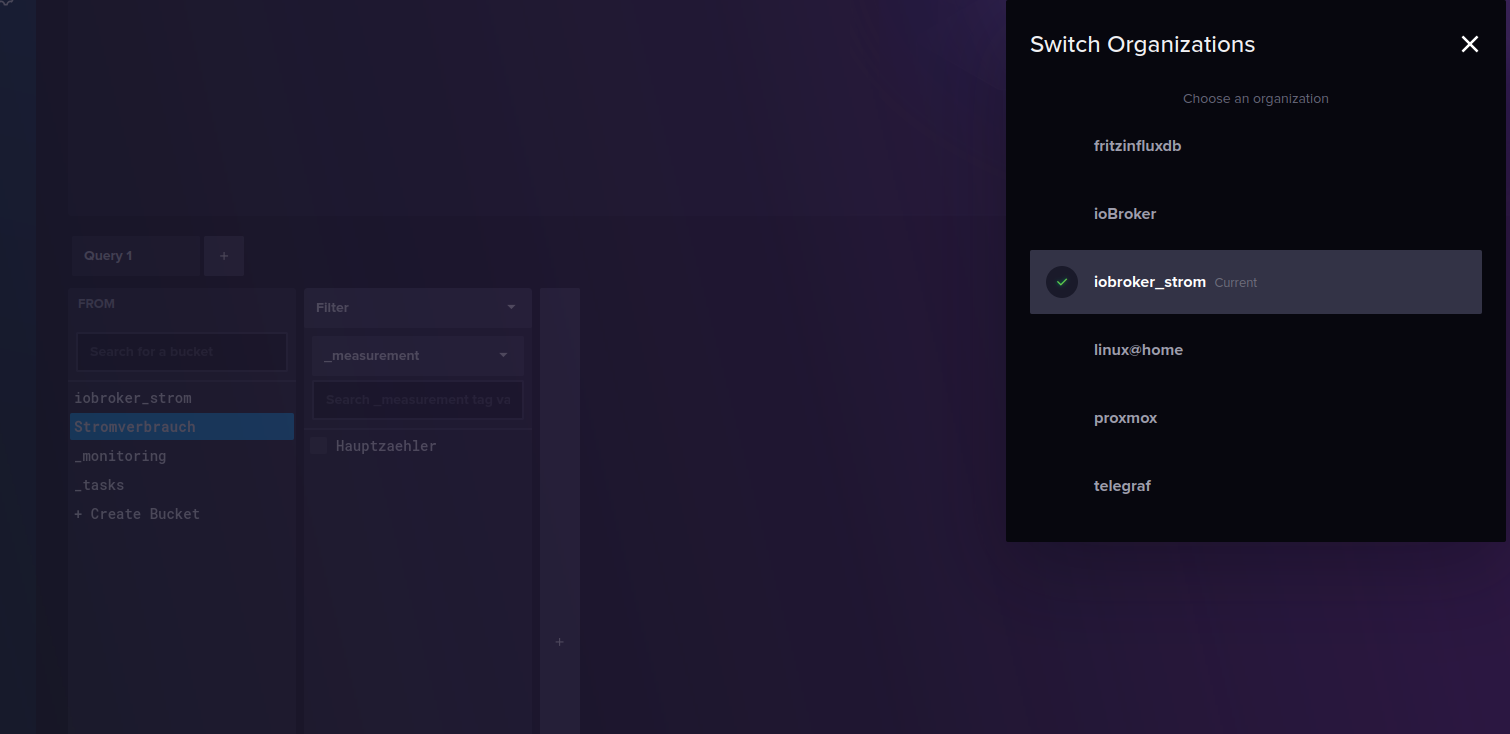
Task: Select the current iobroker_strom organization
Action: [x=1255, y=282]
